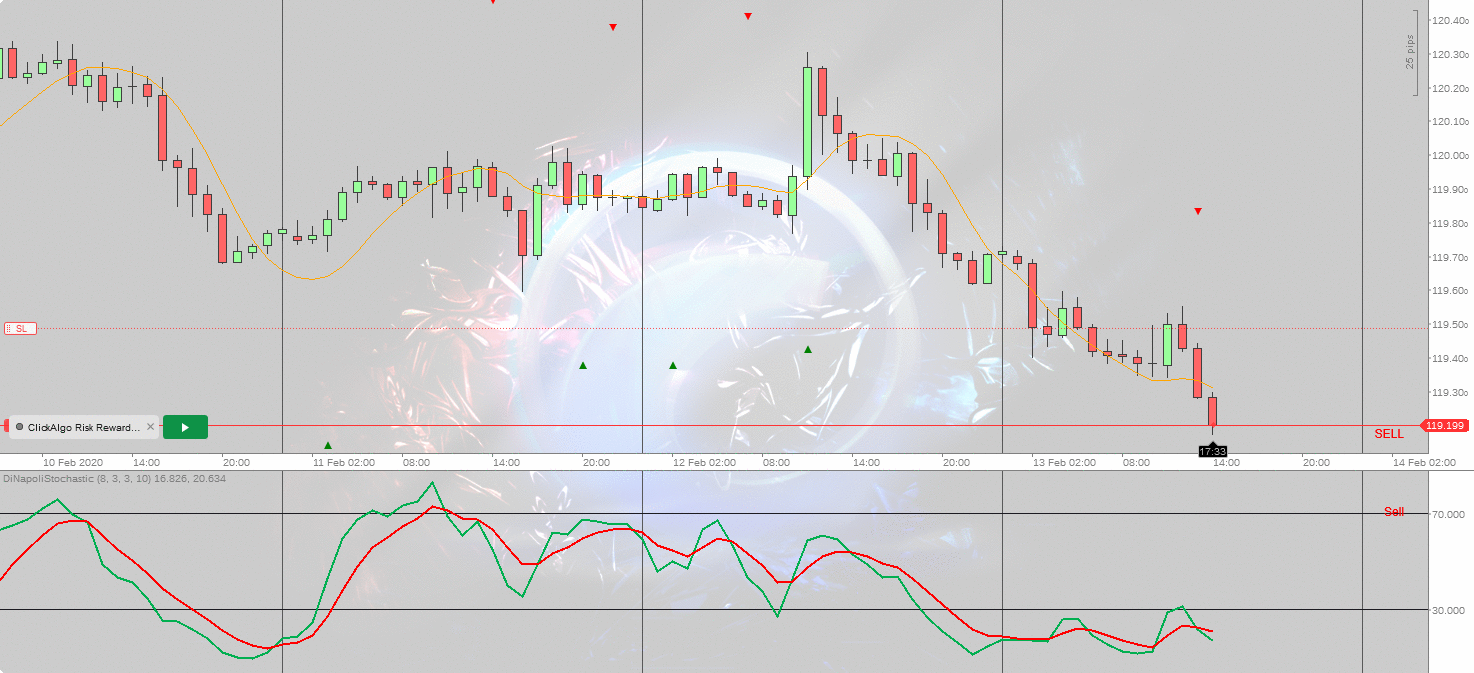The image size is (1474, 673).
Task: Click the 70.000 stochastic level label
Action: pos(1448,515)
